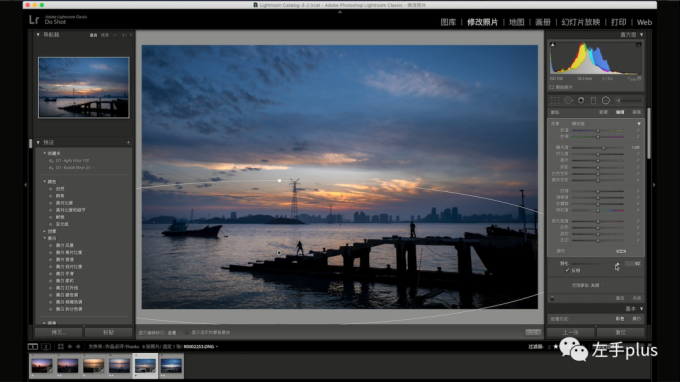680x382 pixels.
Task: Collapse right panel group arrow
Action: [x=654, y=185]
